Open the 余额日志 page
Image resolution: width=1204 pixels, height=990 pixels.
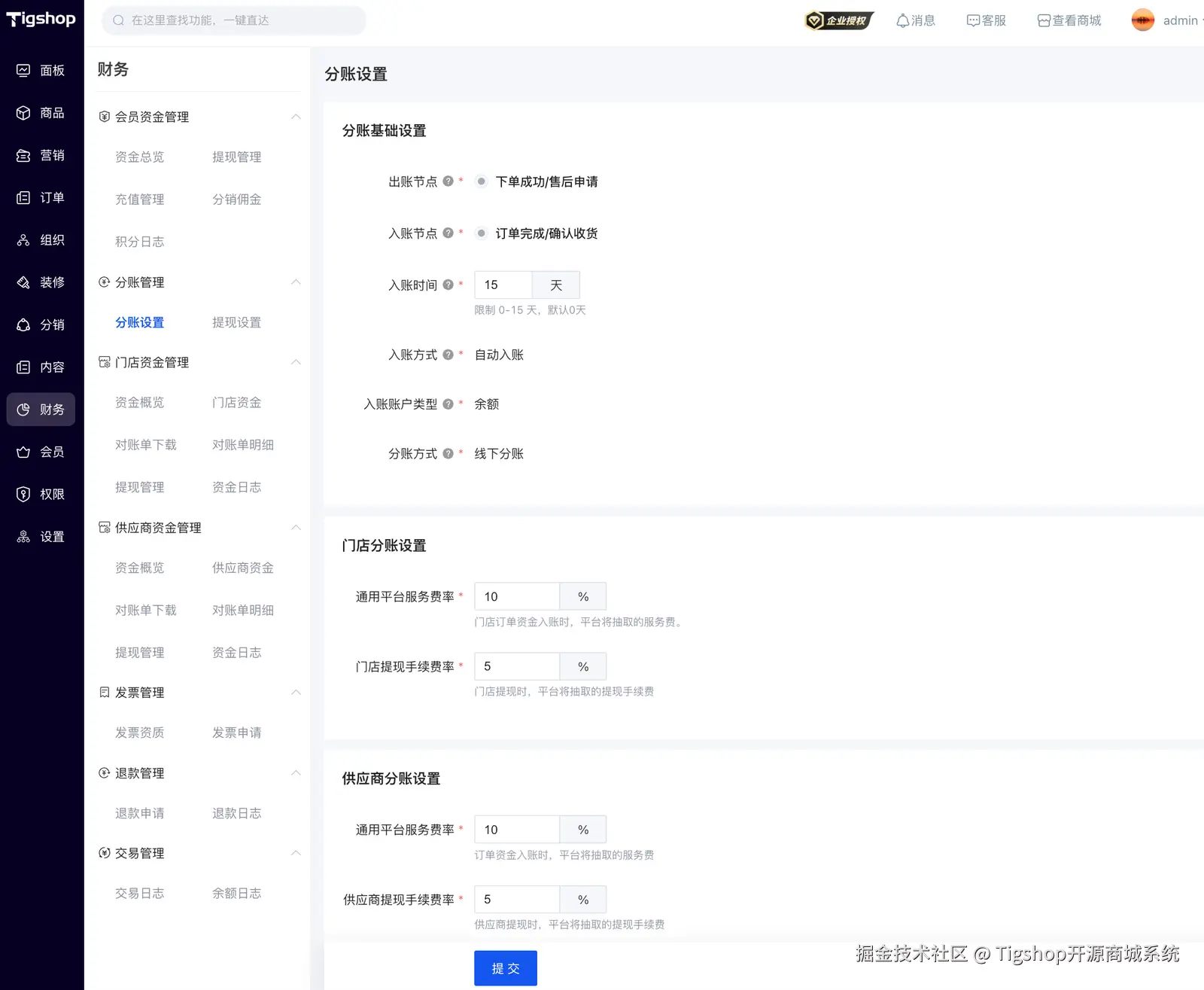(236, 894)
